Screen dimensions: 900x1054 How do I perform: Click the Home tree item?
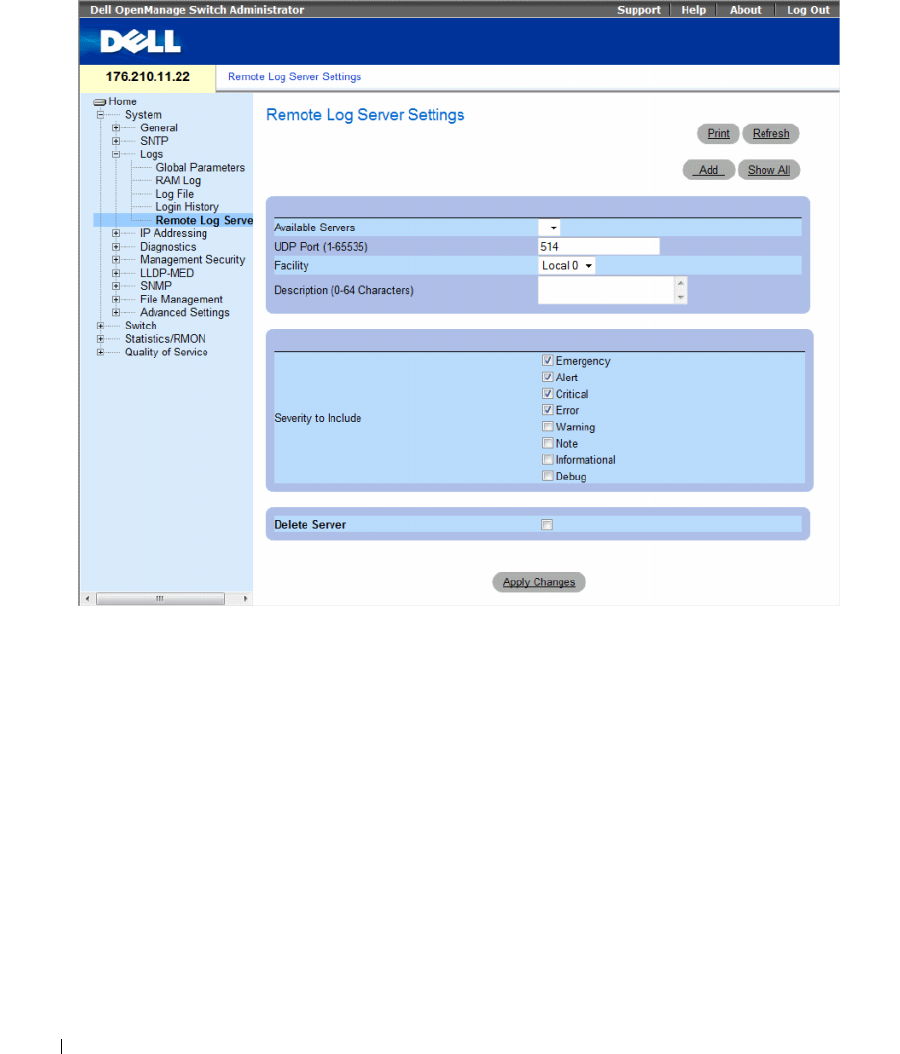click(122, 102)
